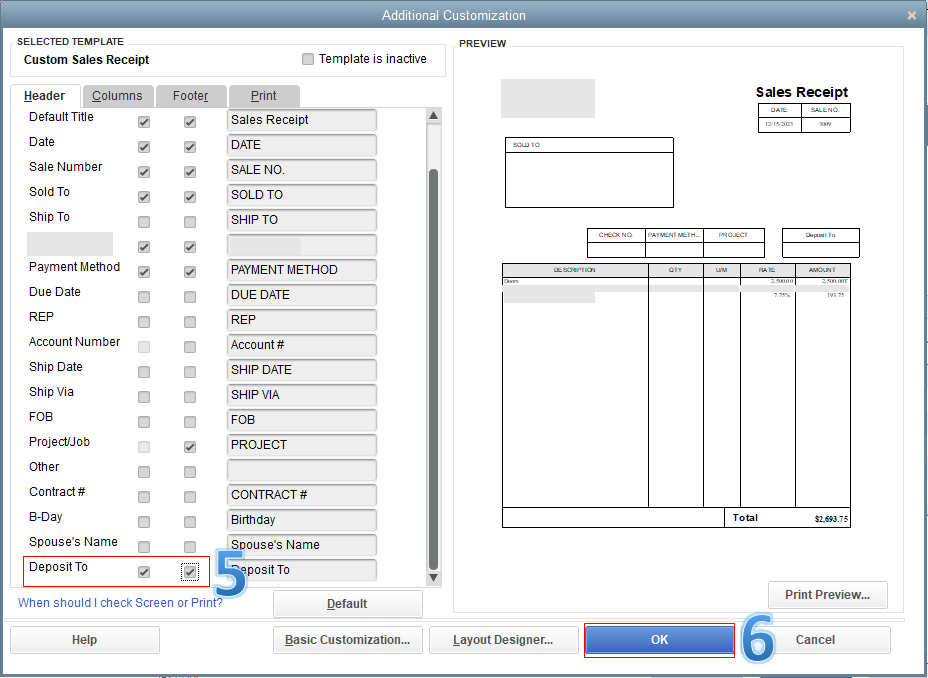Toggle the Project/Job Print checkbox
This screenshot has height=678, width=928.
pos(189,446)
